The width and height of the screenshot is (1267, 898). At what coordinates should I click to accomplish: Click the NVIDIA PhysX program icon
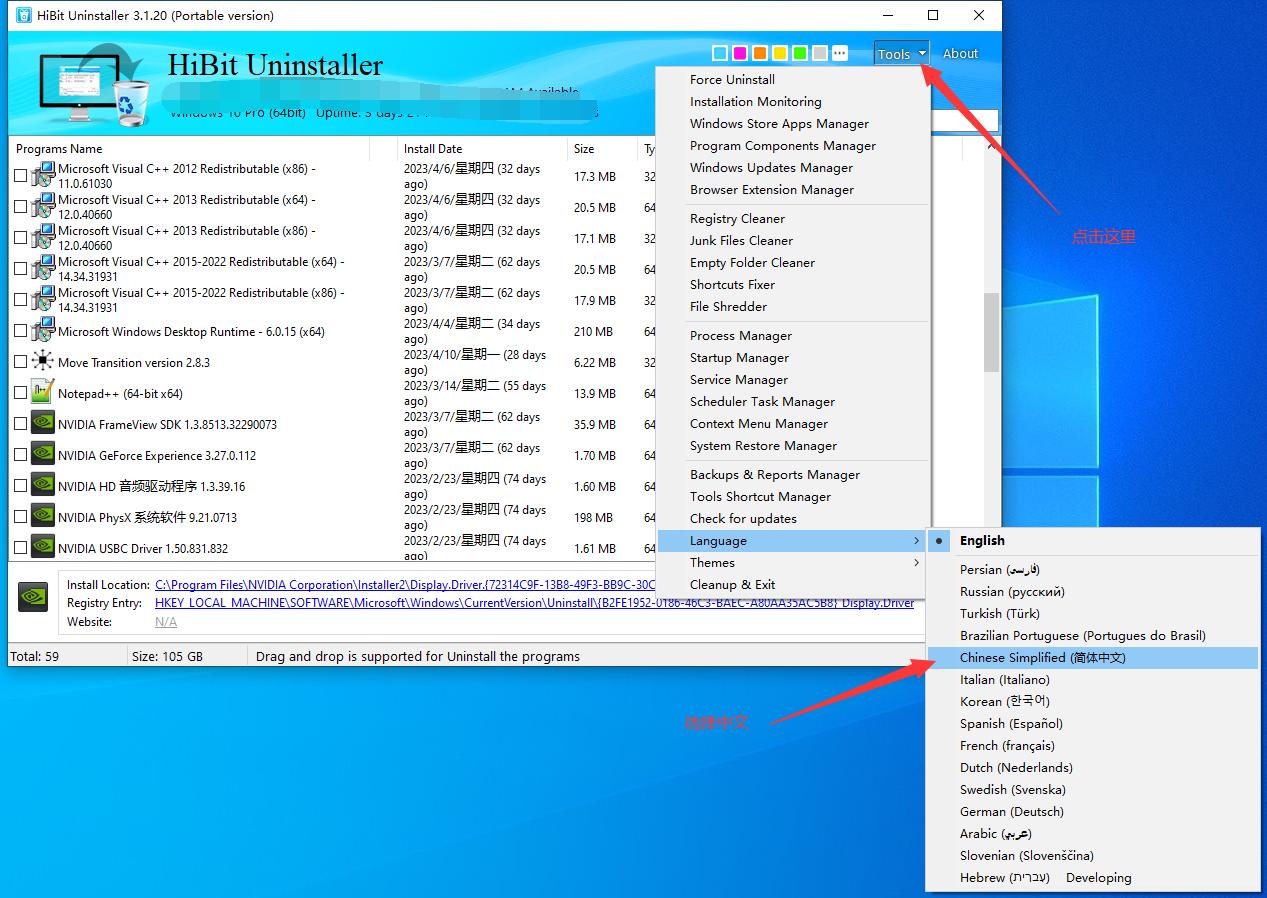click(42, 517)
